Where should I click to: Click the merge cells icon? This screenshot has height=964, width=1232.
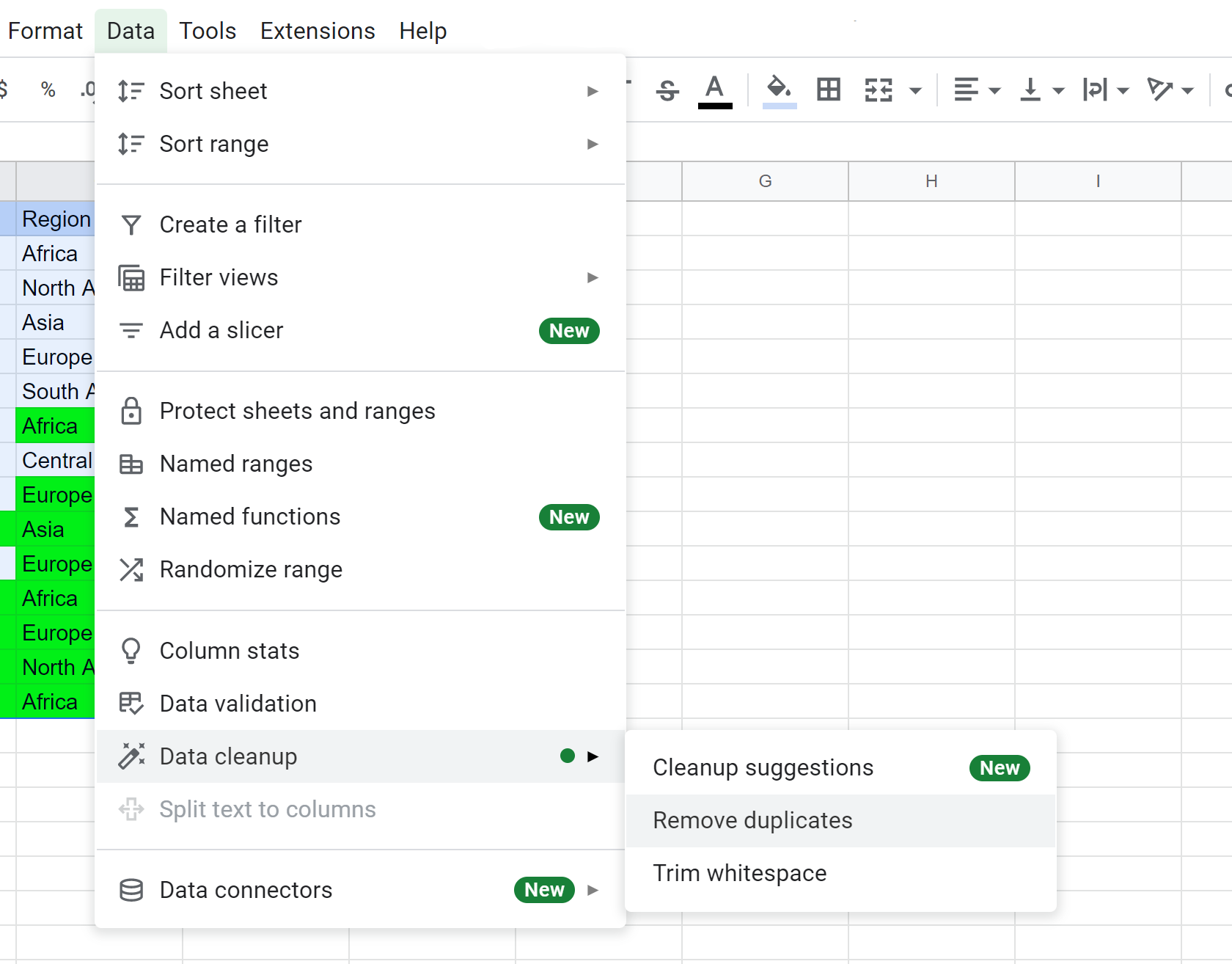(x=879, y=90)
